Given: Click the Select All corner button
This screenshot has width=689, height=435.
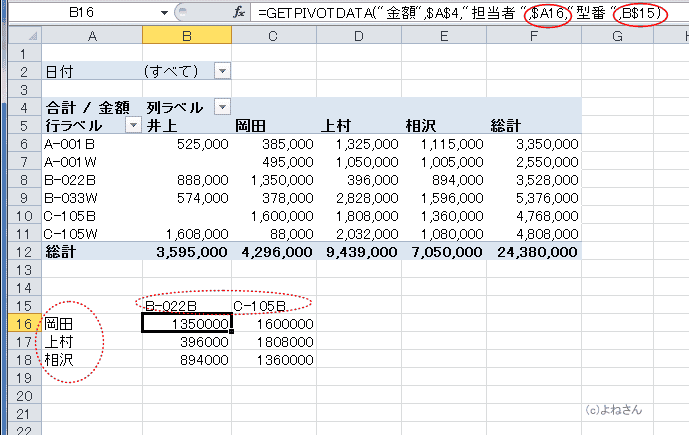Looking at the screenshot, I should [x=25, y=36].
